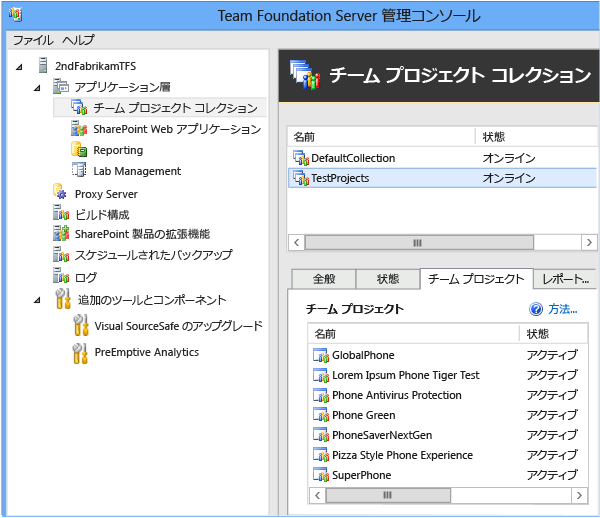Click collections list scroll-right arrow
Viewport: 600px width, 518px height.
coord(589,243)
